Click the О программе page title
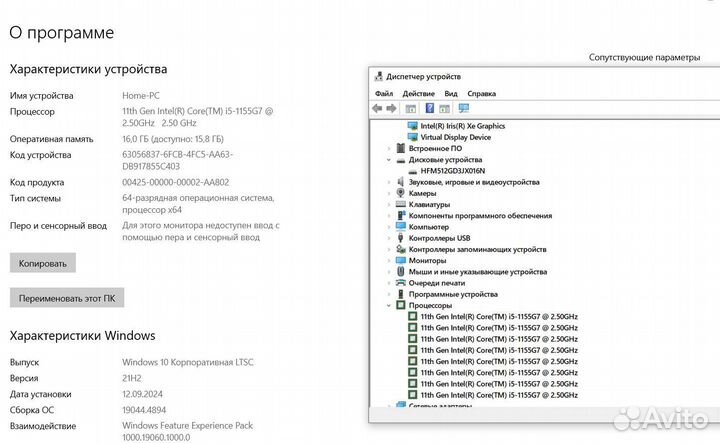Viewport: 720px width, 444px height. [x=62, y=33]
